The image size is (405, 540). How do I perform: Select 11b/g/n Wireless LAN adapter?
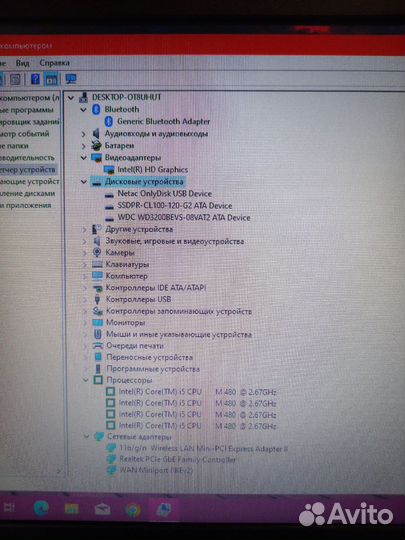coord(203,449)
